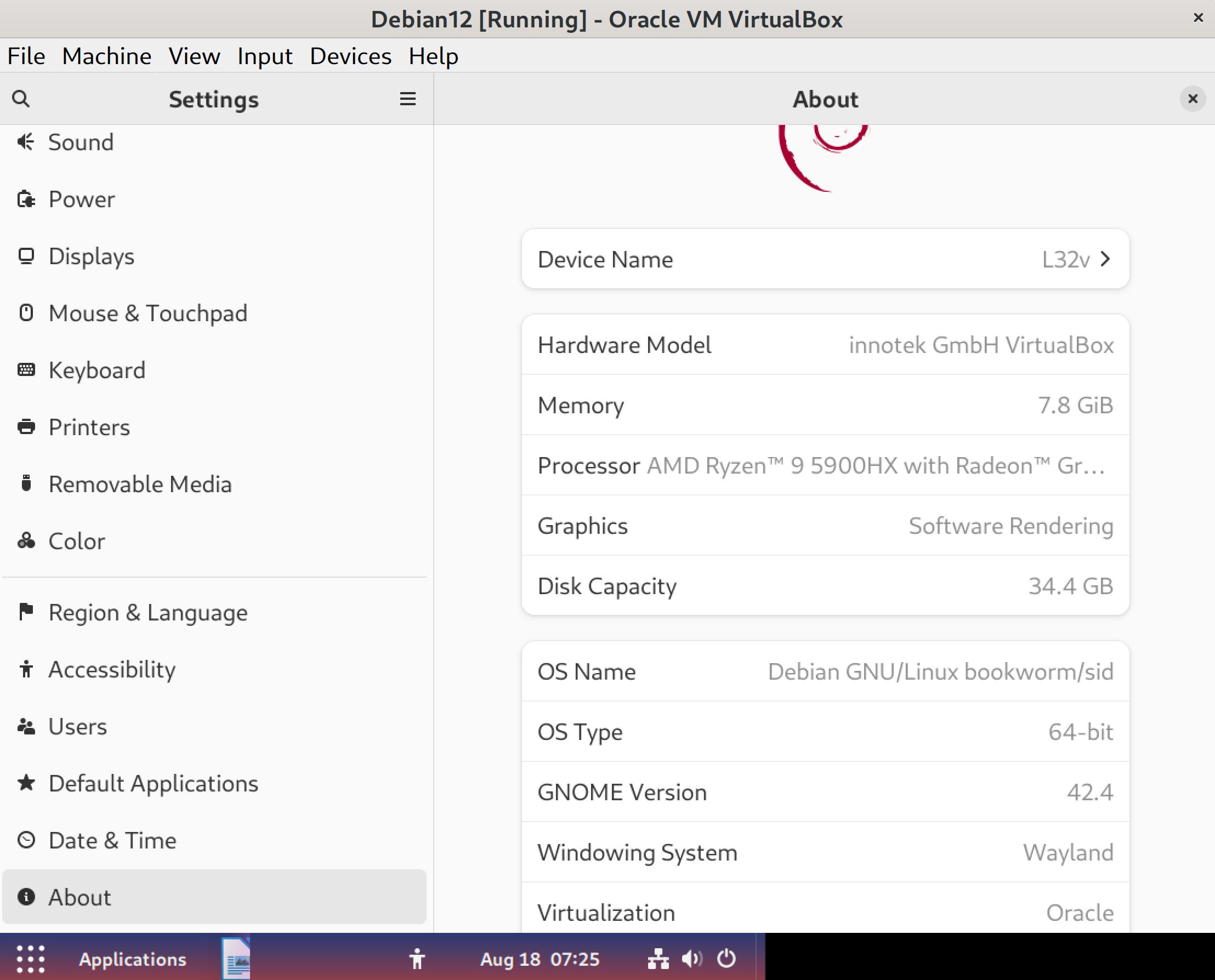Select Printers settings label

tap(89, 427)
